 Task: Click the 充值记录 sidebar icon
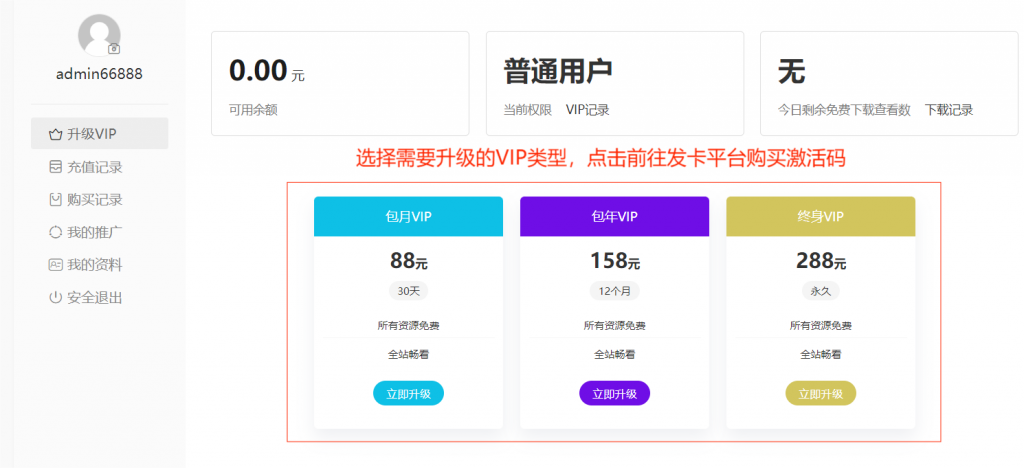point(56,167)
